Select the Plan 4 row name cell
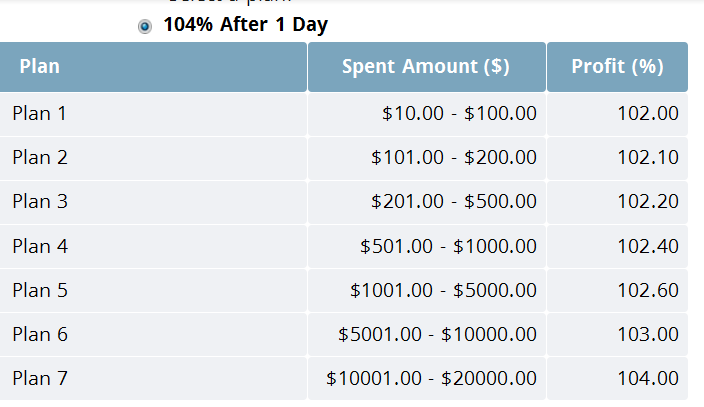704x407 pixels. pos(40,246)
